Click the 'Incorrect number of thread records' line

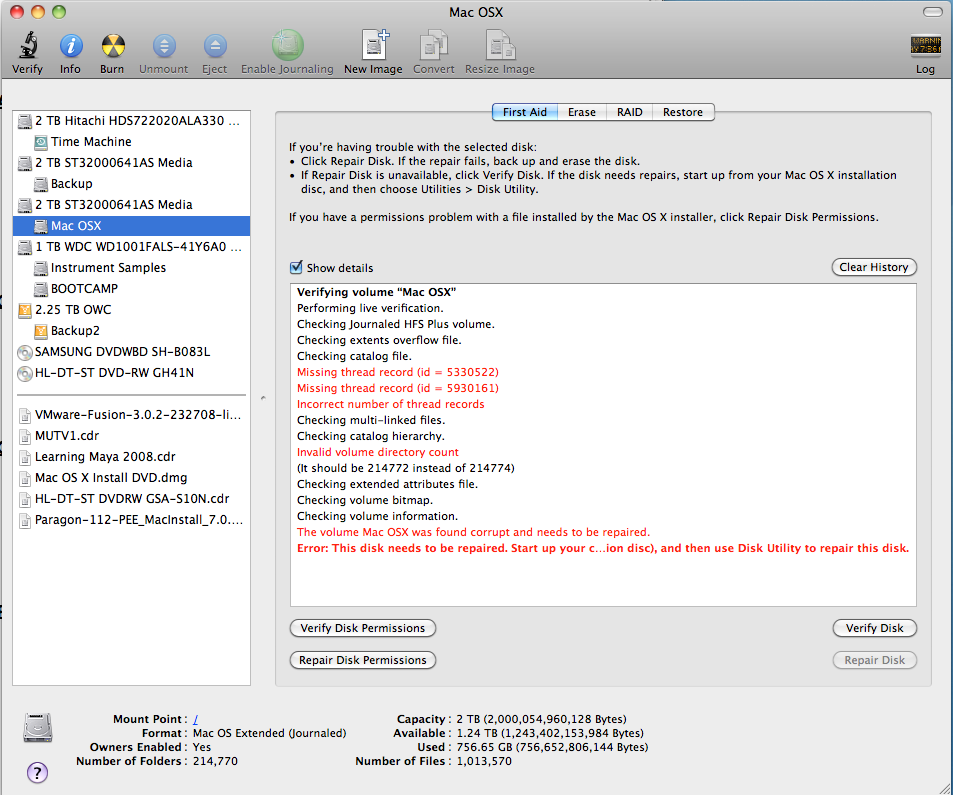coord(391,404)
